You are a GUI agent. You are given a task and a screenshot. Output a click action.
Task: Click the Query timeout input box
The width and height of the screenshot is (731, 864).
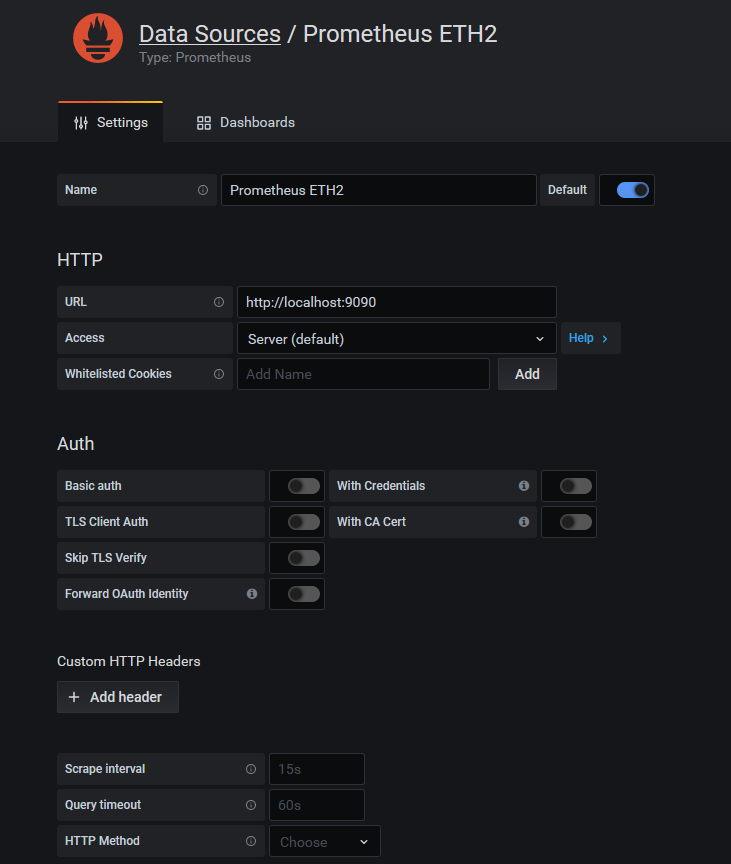pos(317,805)
